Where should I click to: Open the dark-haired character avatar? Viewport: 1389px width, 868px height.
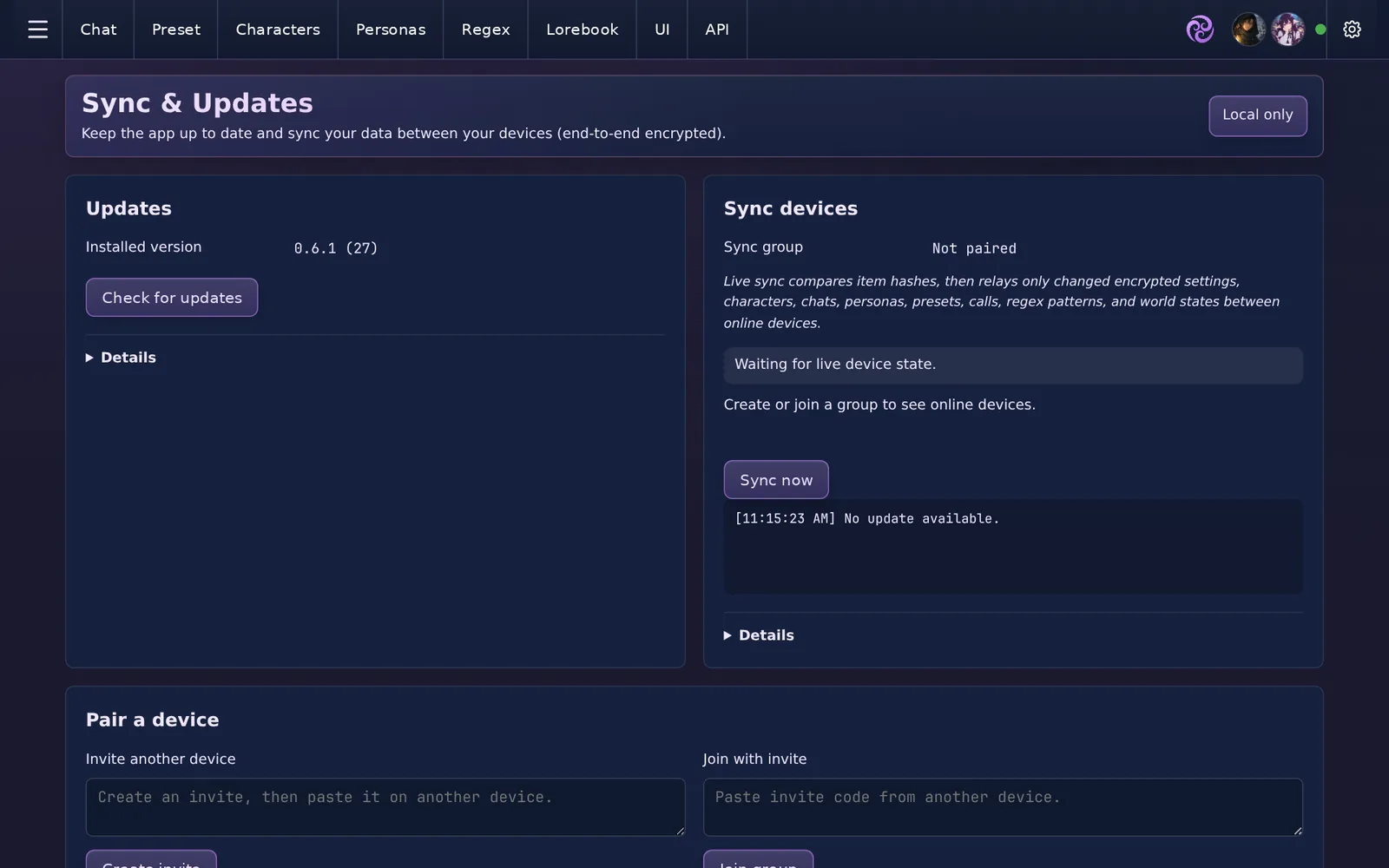pos(1248,30)
